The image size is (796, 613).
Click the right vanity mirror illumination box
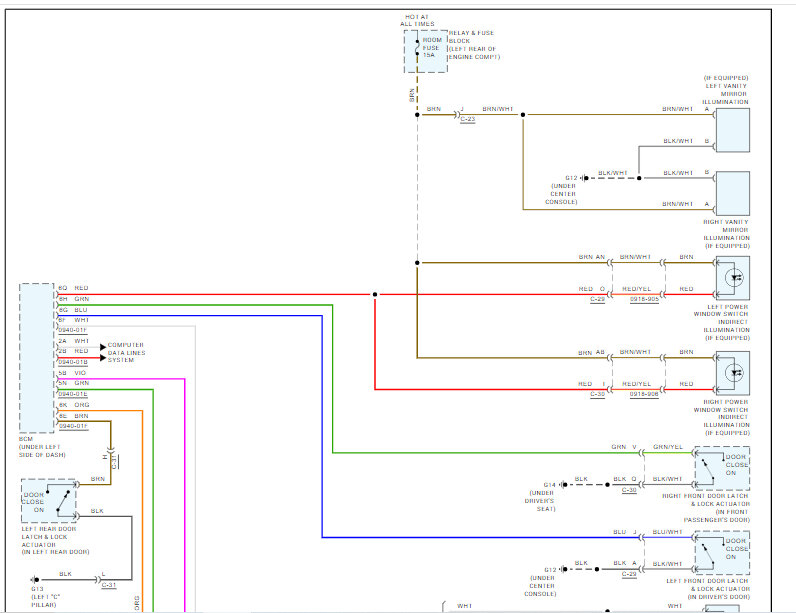pyautogui.click(x=732, y=192)
